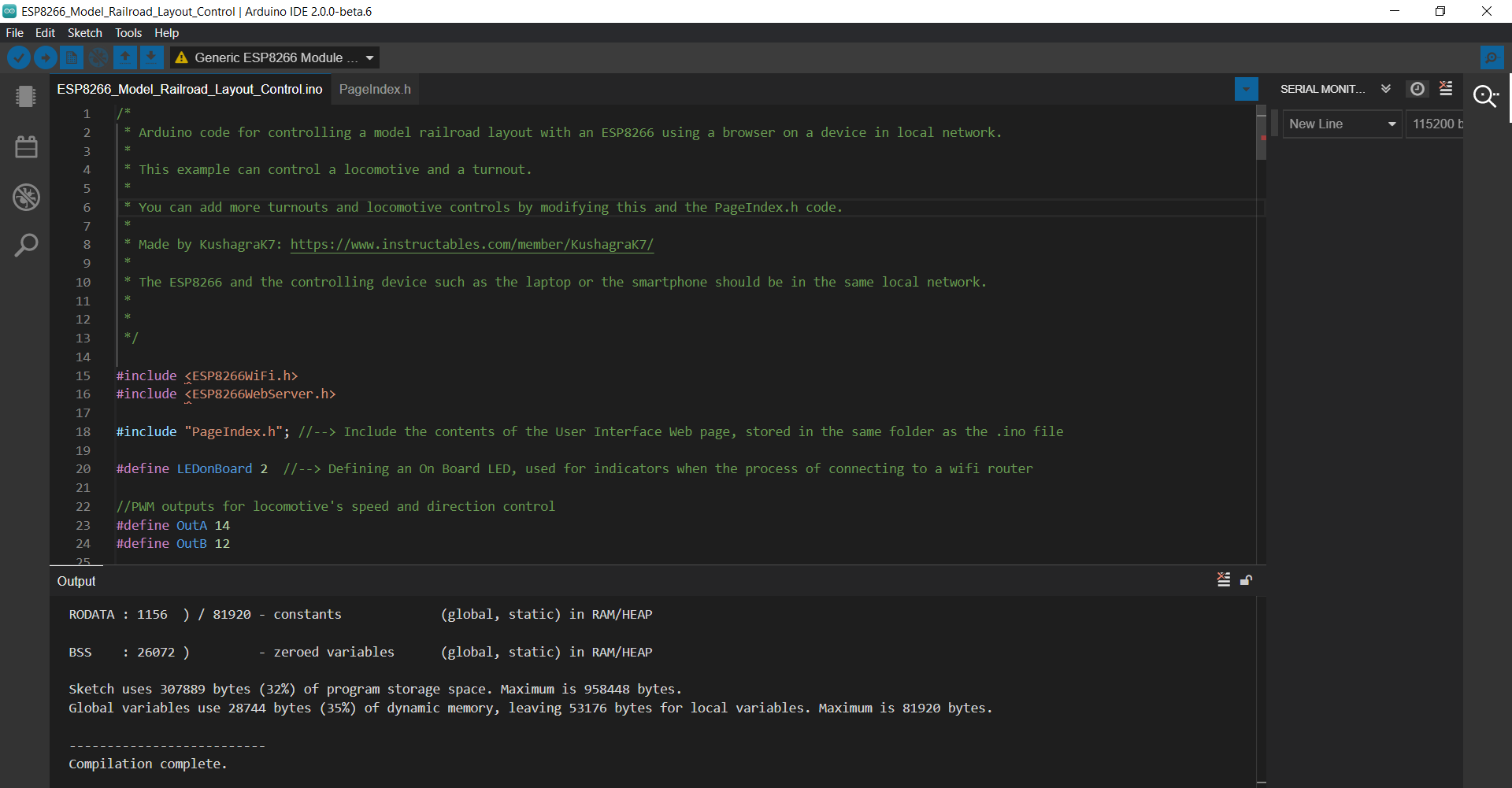
Task: Open the Generic ESP8266 Module board dropdown
Action: 274,57
